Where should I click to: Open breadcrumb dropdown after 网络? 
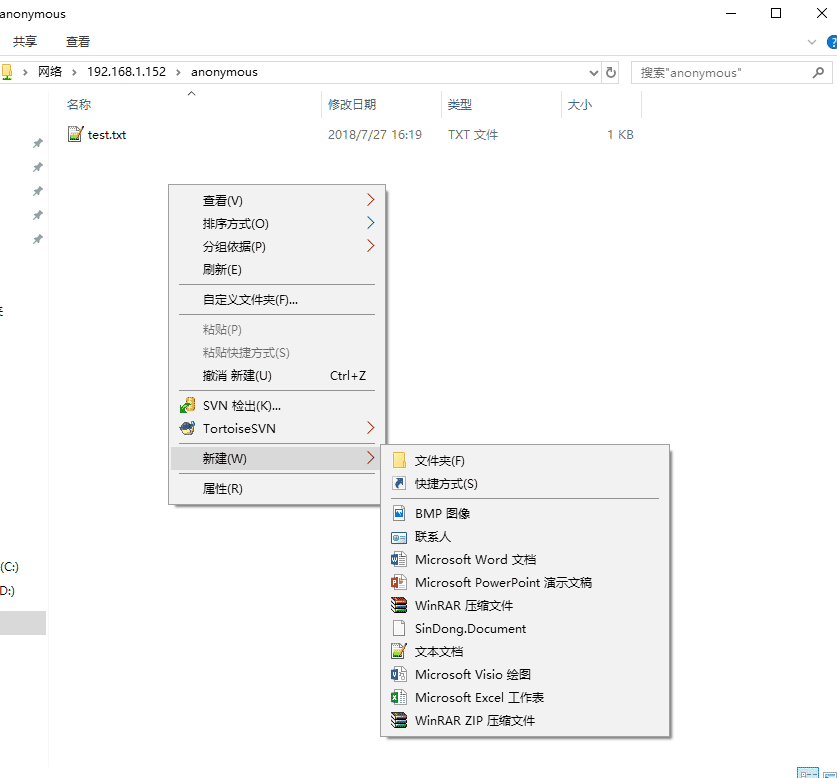[x=74, y=73]
